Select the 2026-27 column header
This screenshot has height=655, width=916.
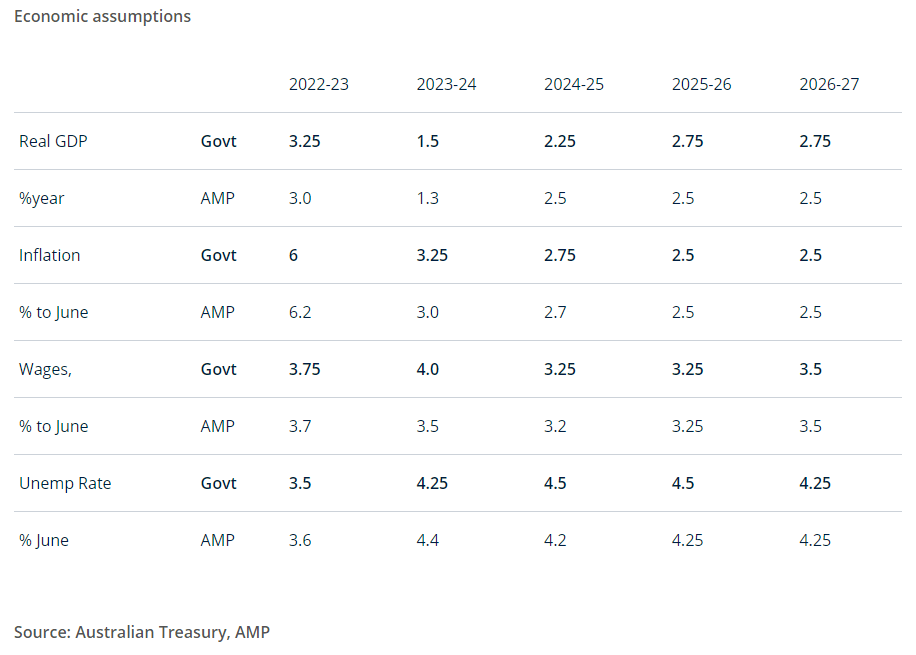(829, 84)
